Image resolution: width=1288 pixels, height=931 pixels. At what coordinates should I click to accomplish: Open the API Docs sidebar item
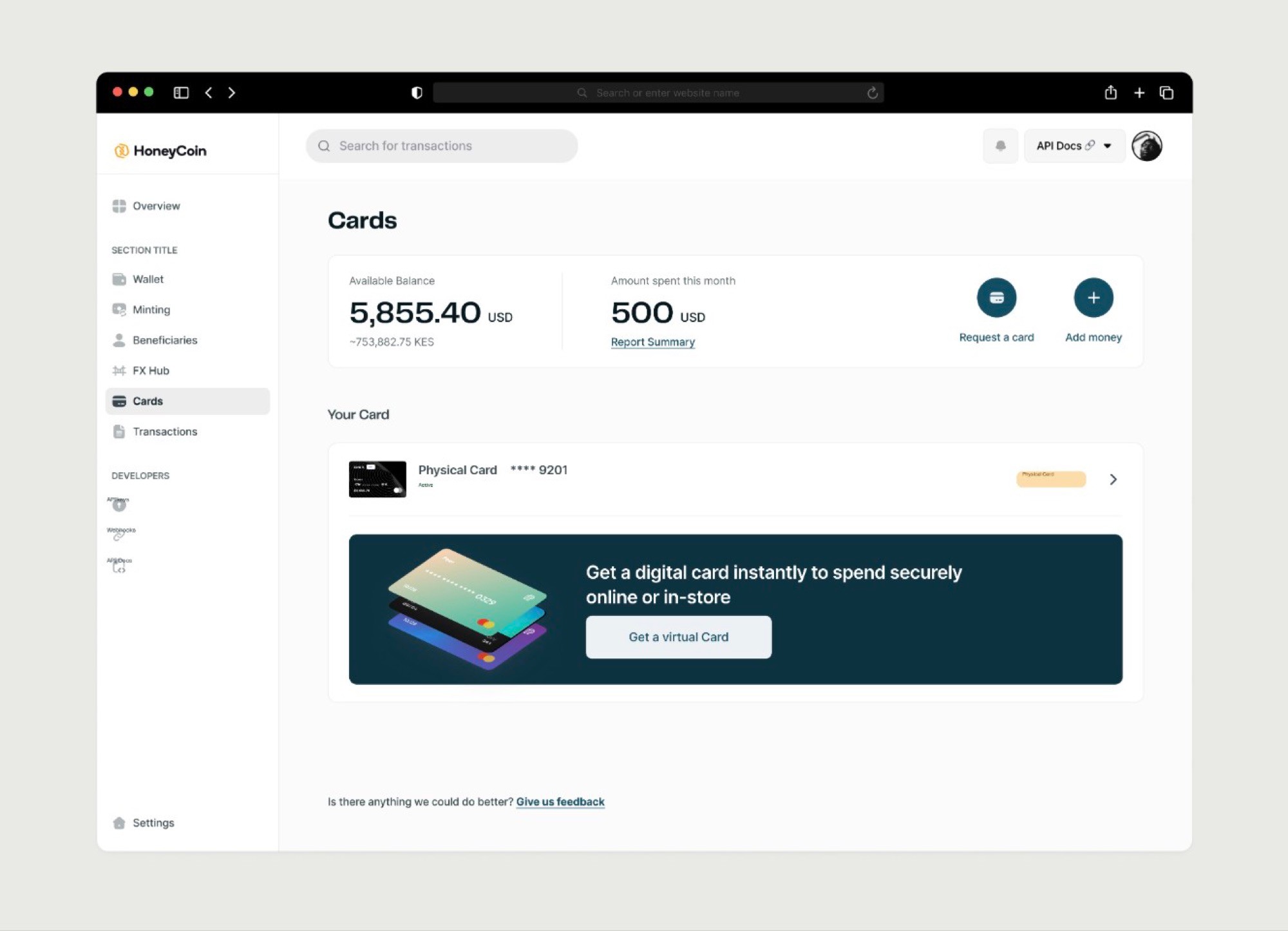(x=119, y=565)
